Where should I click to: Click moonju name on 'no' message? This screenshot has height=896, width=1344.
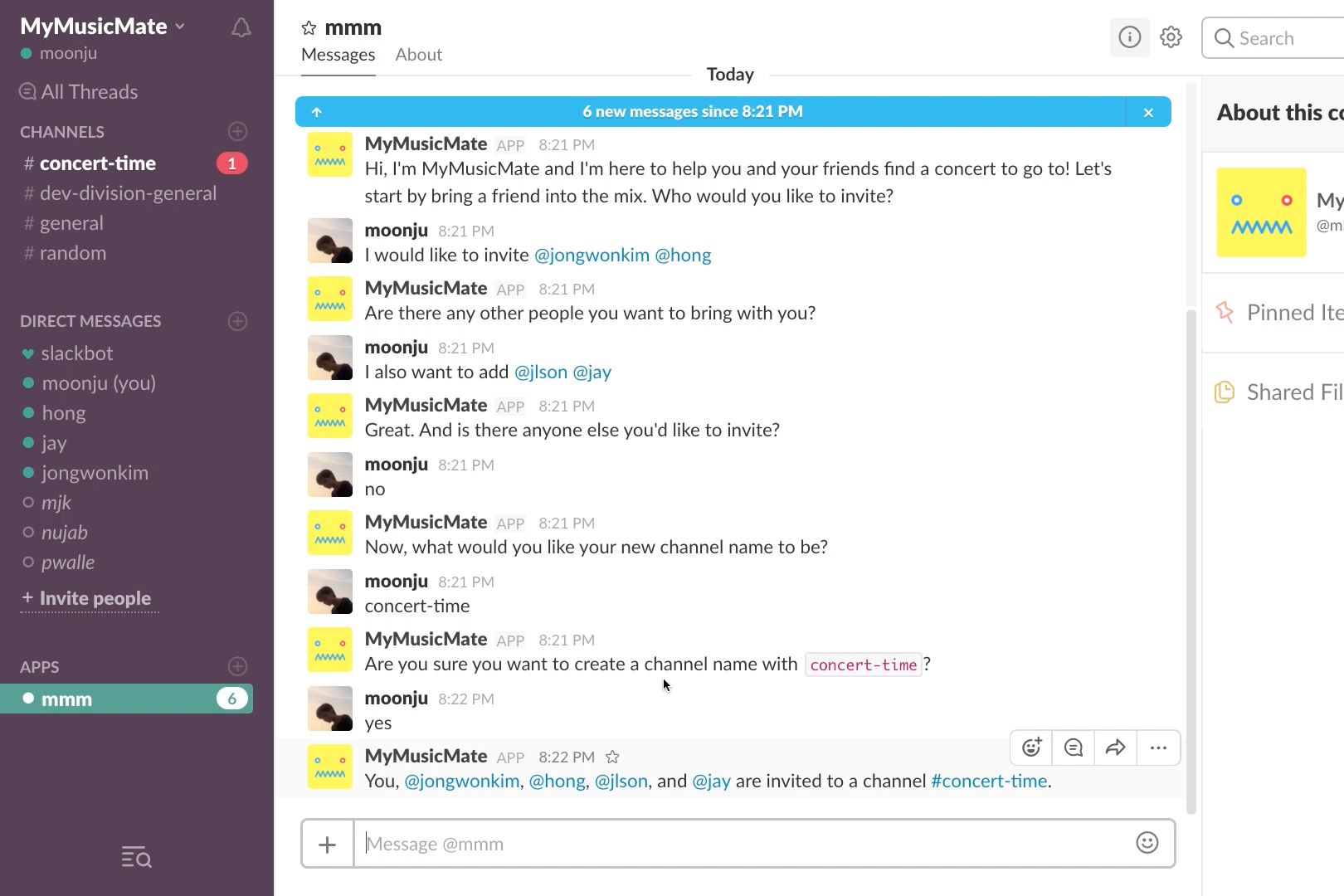coord(397,465)
